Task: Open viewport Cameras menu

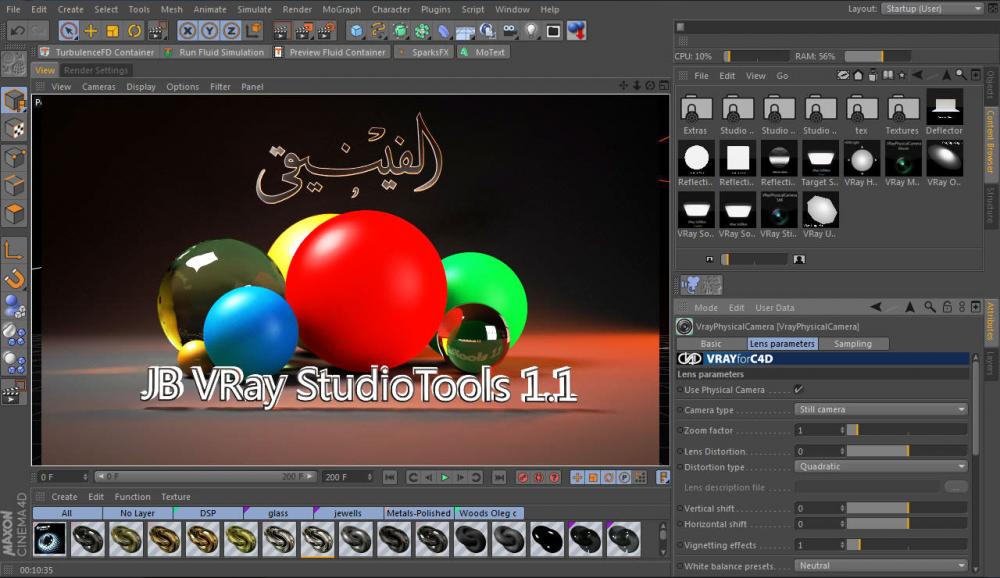Action: click(99, 87)
